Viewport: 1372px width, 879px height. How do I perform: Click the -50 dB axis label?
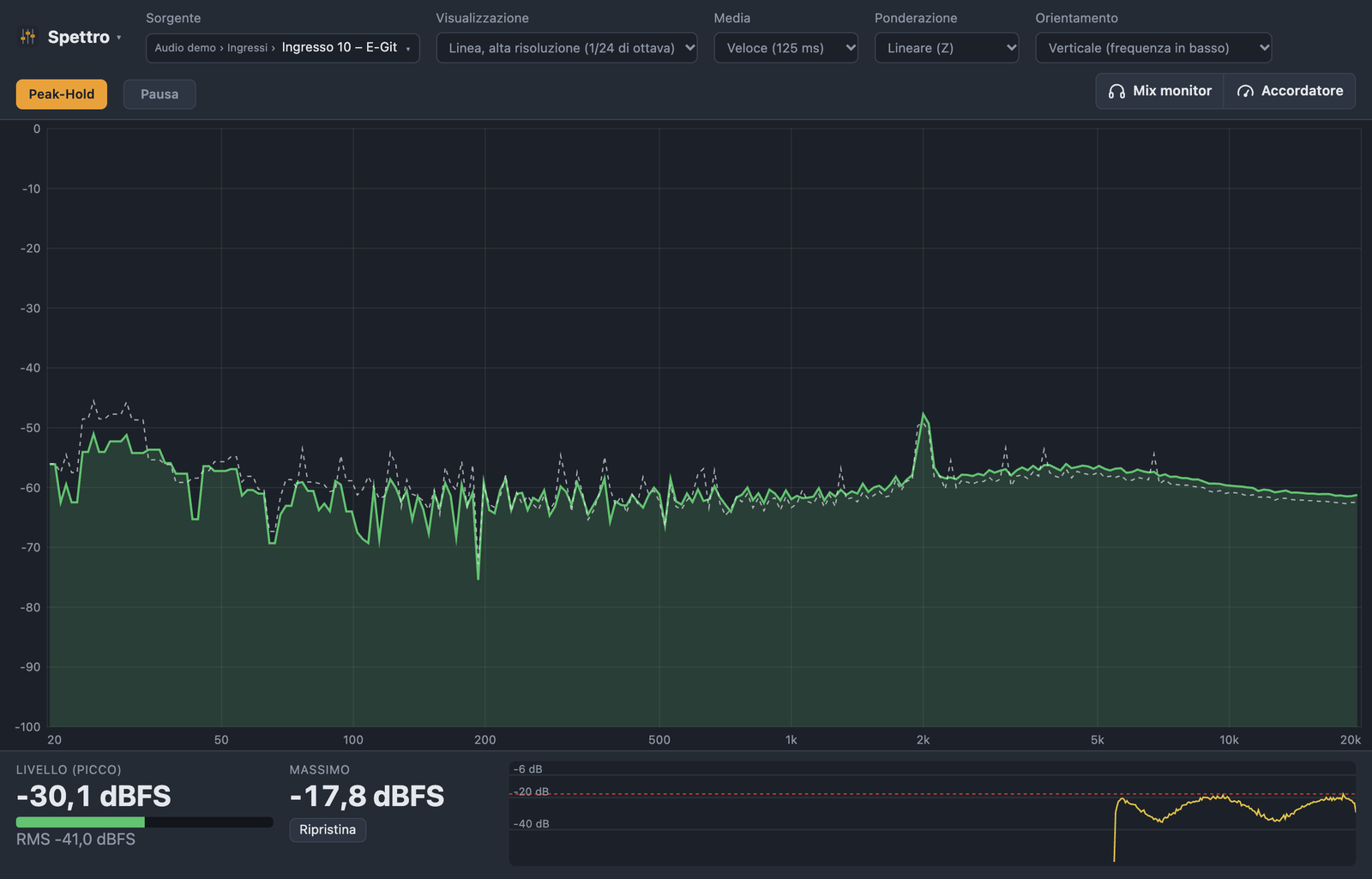(x=31, y=428)
